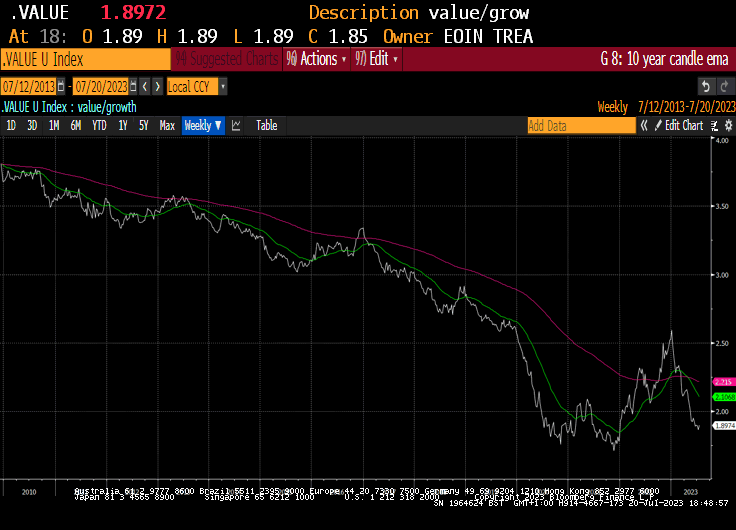Click the Add Data input field

click(x=582, y=126)
